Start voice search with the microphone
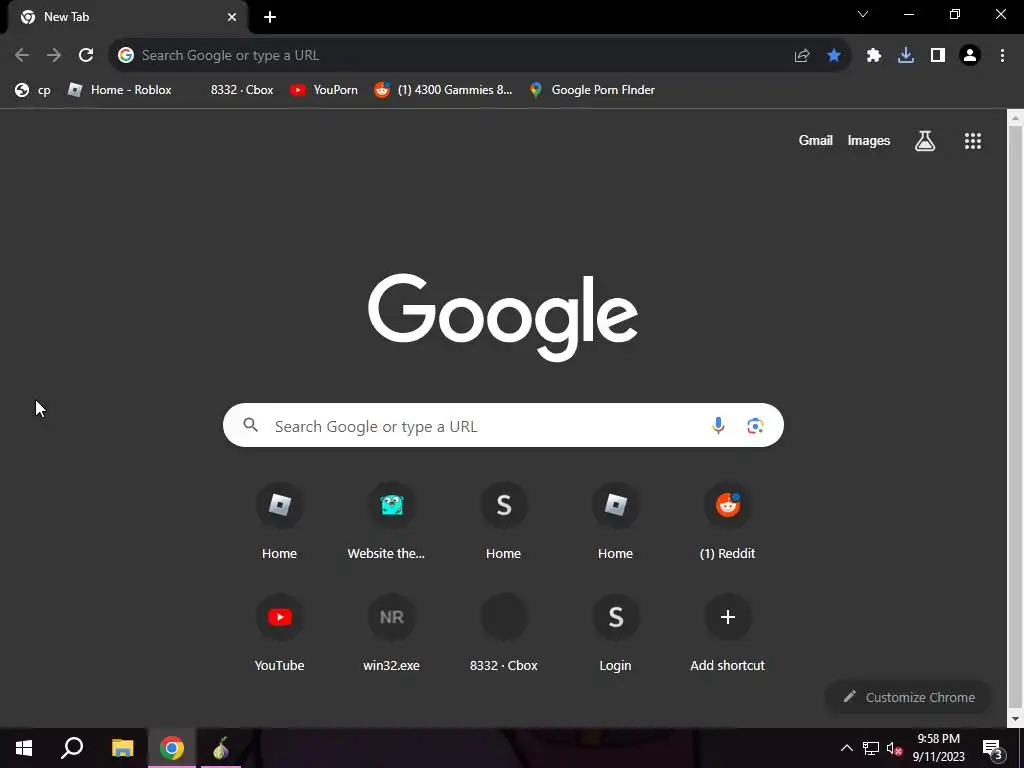Image resolution: width=1024 pixels, height=768 pixels. tap(718, 426)
